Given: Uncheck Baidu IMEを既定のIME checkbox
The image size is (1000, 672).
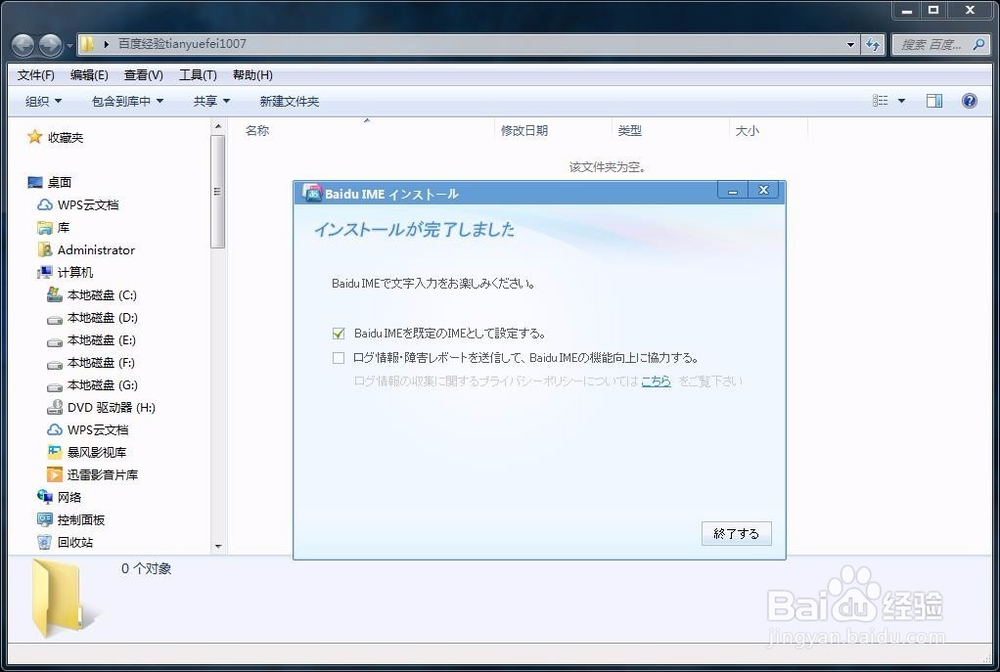Looking at the screenshot, I should (339, 333).
